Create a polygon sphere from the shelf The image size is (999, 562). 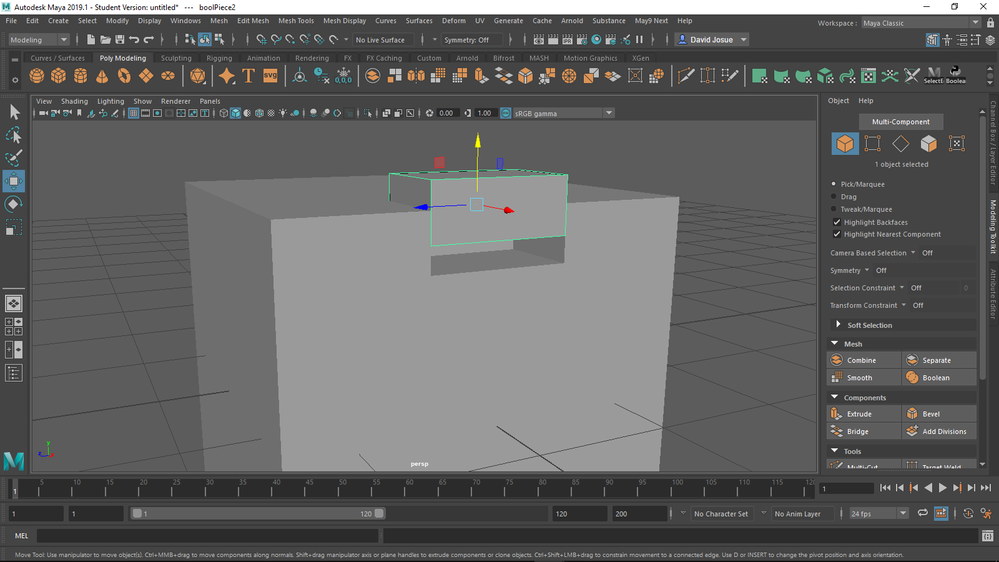(37, 77)
